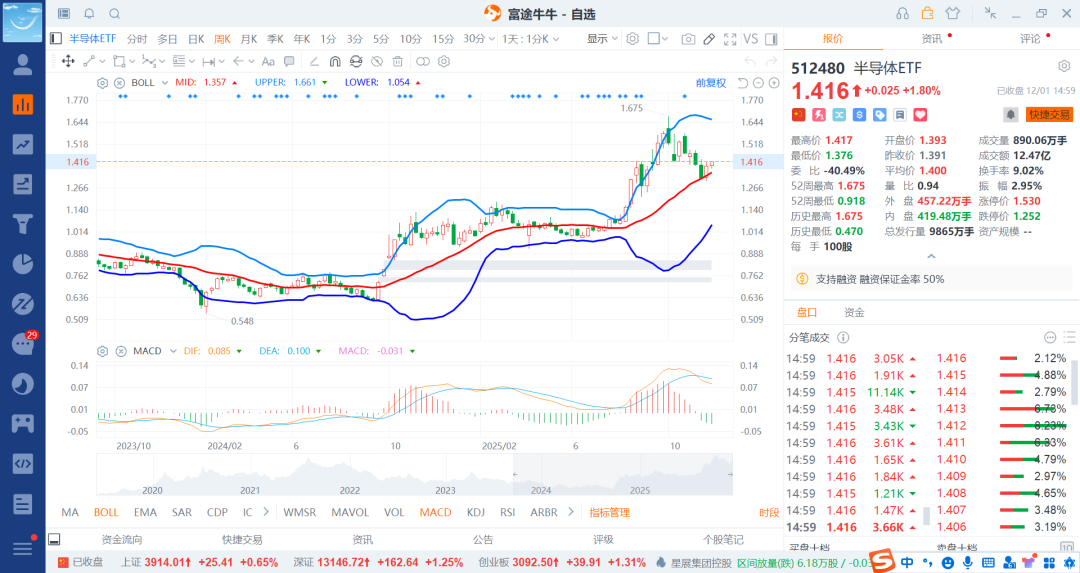
Task: Click the screenshot camera icon in chart toolbar
Action: coord(688,39)
